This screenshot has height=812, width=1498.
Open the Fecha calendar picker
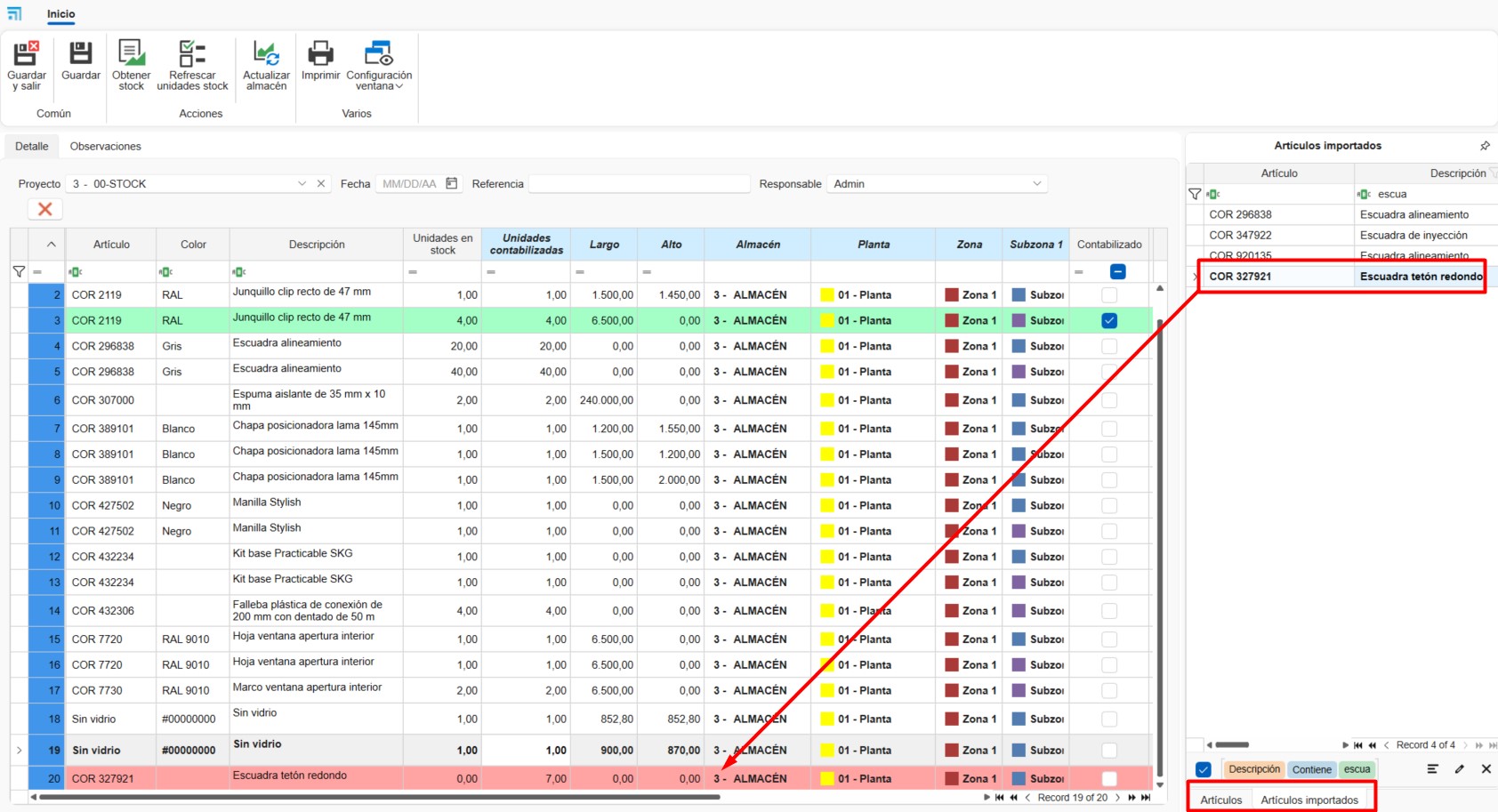point(452,184)
